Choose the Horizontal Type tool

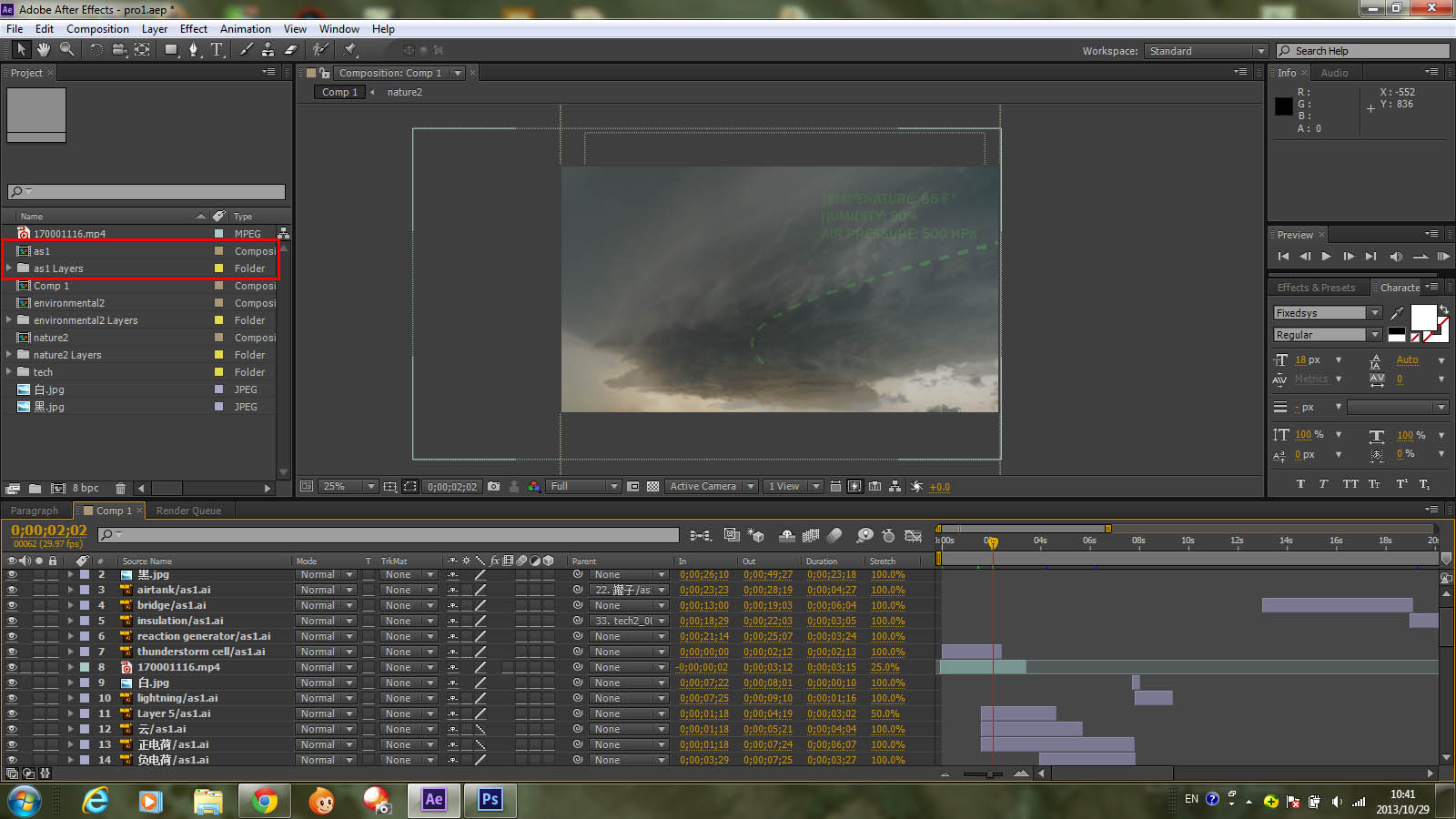[217, 50]
